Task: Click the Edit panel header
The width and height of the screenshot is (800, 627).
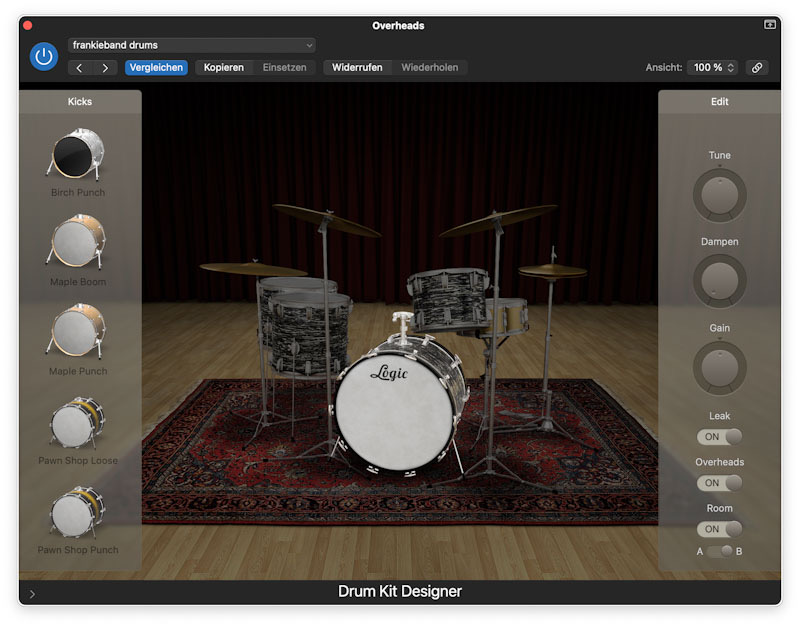Action: (x=719, y=102)
